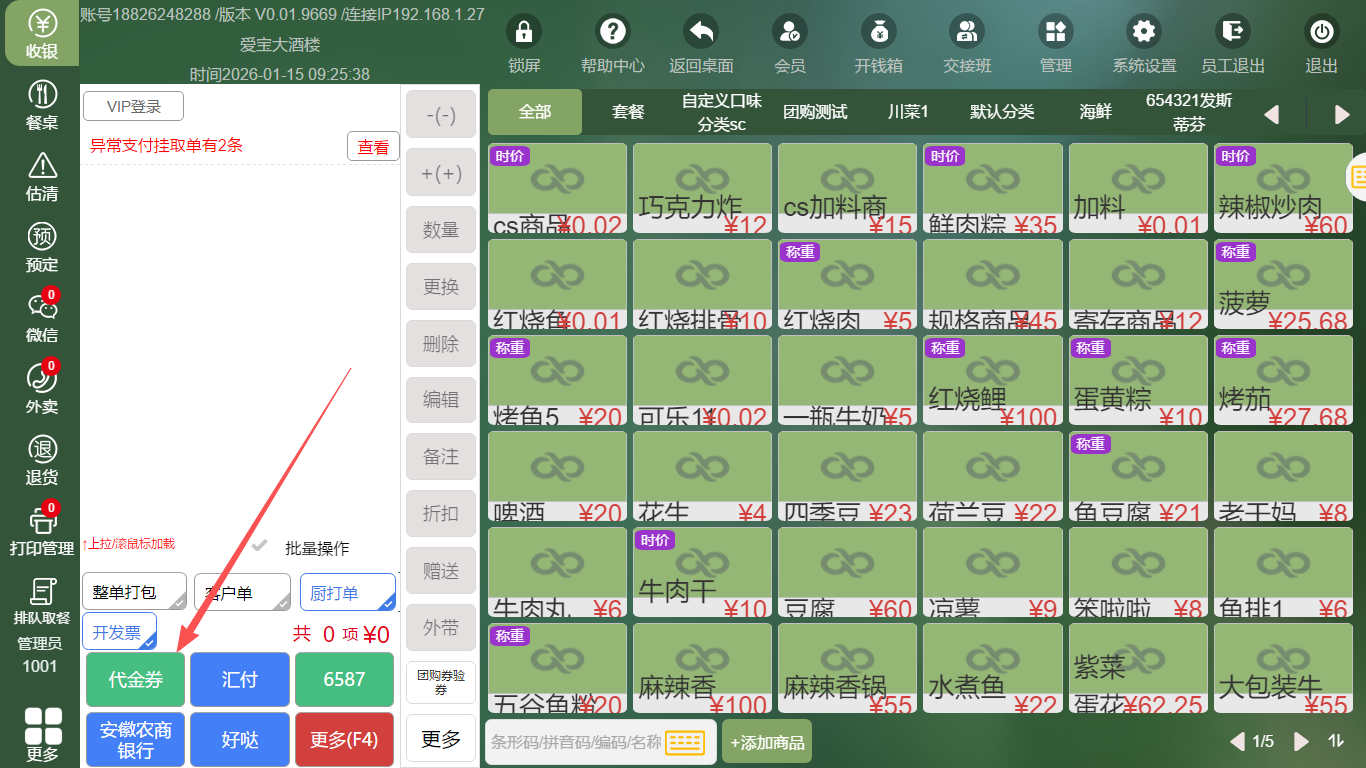
Task: Open the 帮助中心 help center
Action: coord(613,32)
